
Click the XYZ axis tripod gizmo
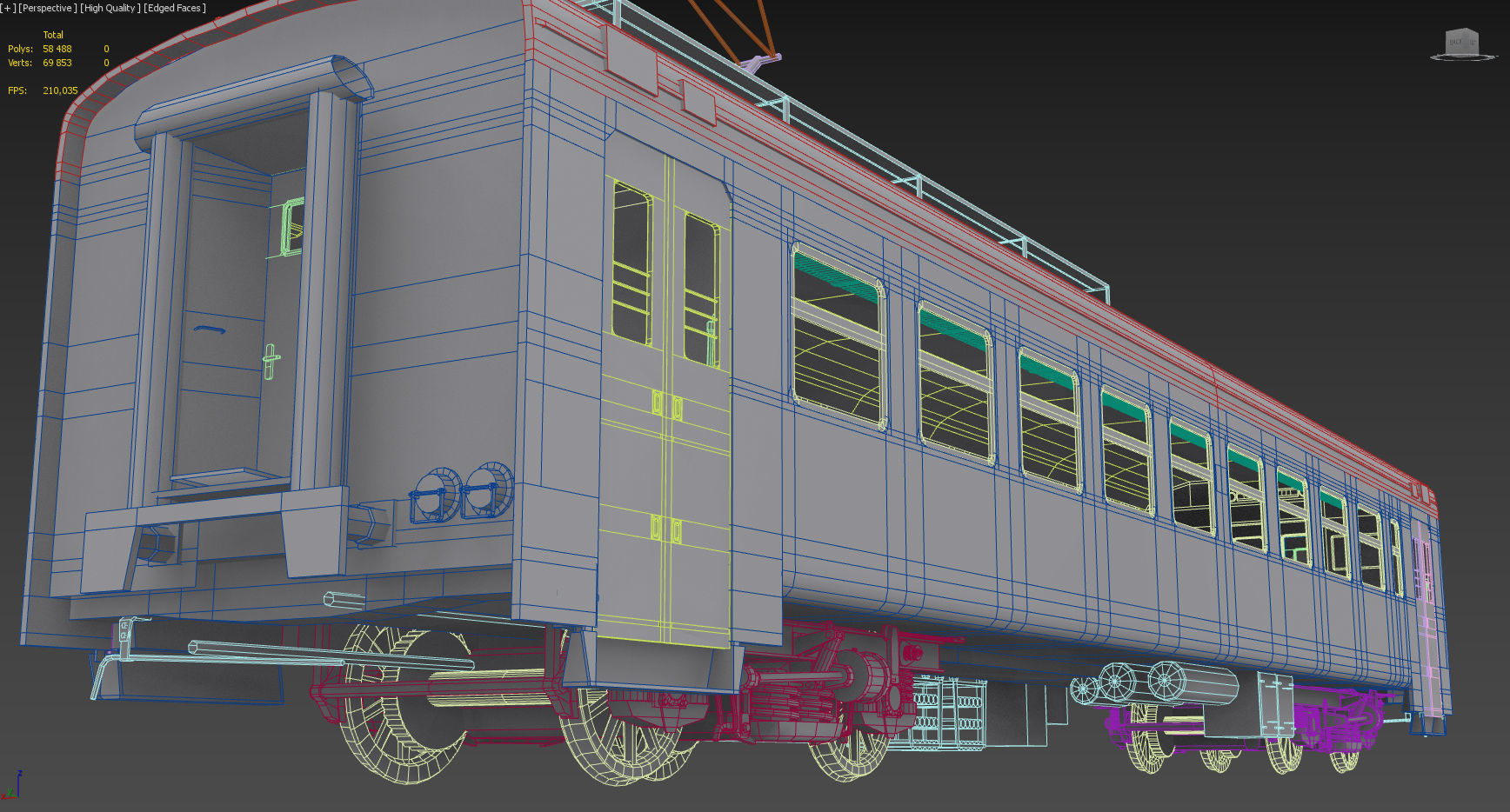(x=10, y=784)
